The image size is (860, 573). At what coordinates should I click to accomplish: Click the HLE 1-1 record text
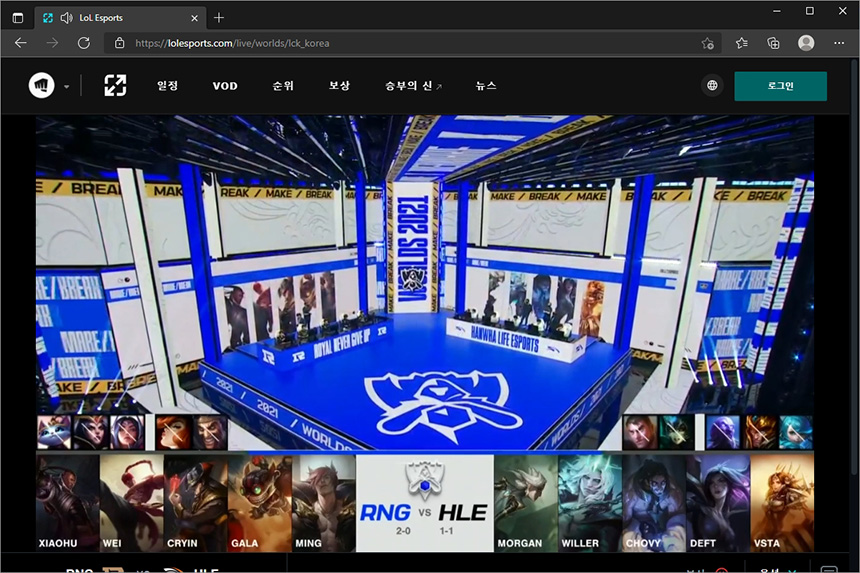[x=446, y=531]
